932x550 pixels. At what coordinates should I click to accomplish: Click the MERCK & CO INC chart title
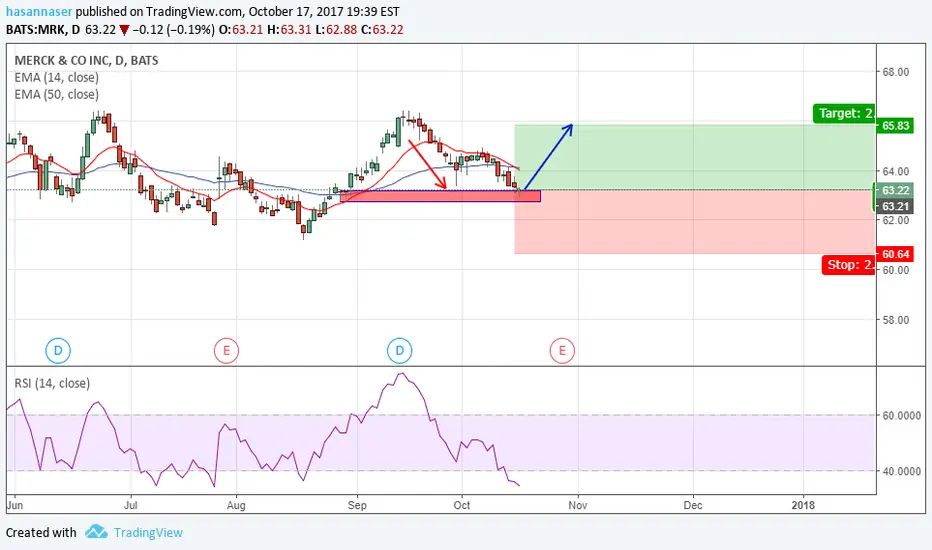coord(86,60)
